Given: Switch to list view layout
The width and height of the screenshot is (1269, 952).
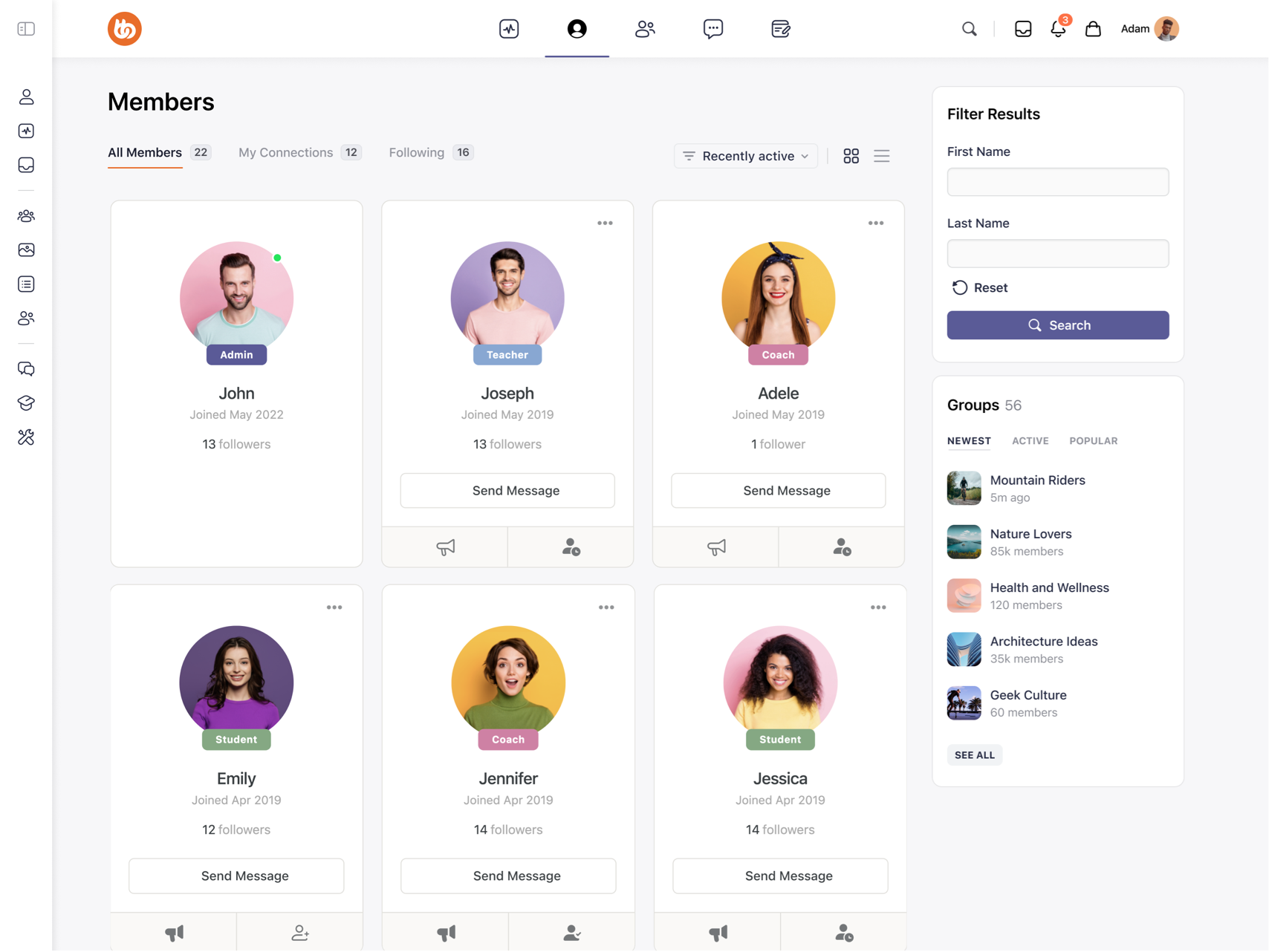Looking at the screenshot, I should click(881, 156).
